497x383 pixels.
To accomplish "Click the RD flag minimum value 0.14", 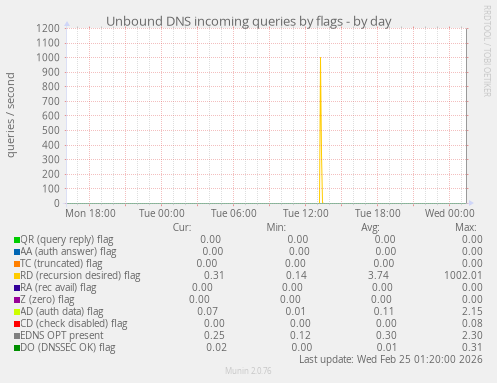I will [x=296, y=276].
